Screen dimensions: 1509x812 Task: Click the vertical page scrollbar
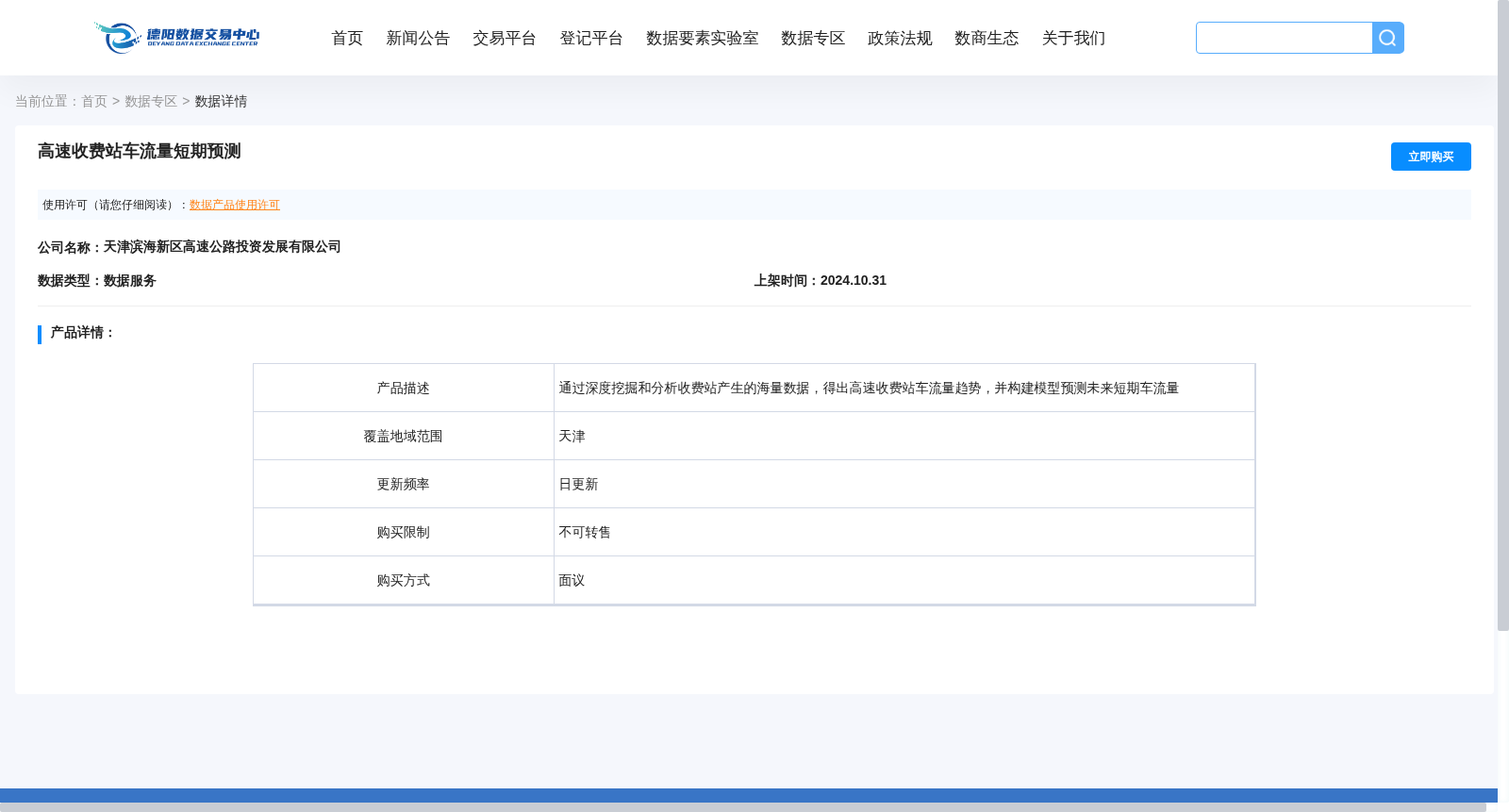(1503, 315)
